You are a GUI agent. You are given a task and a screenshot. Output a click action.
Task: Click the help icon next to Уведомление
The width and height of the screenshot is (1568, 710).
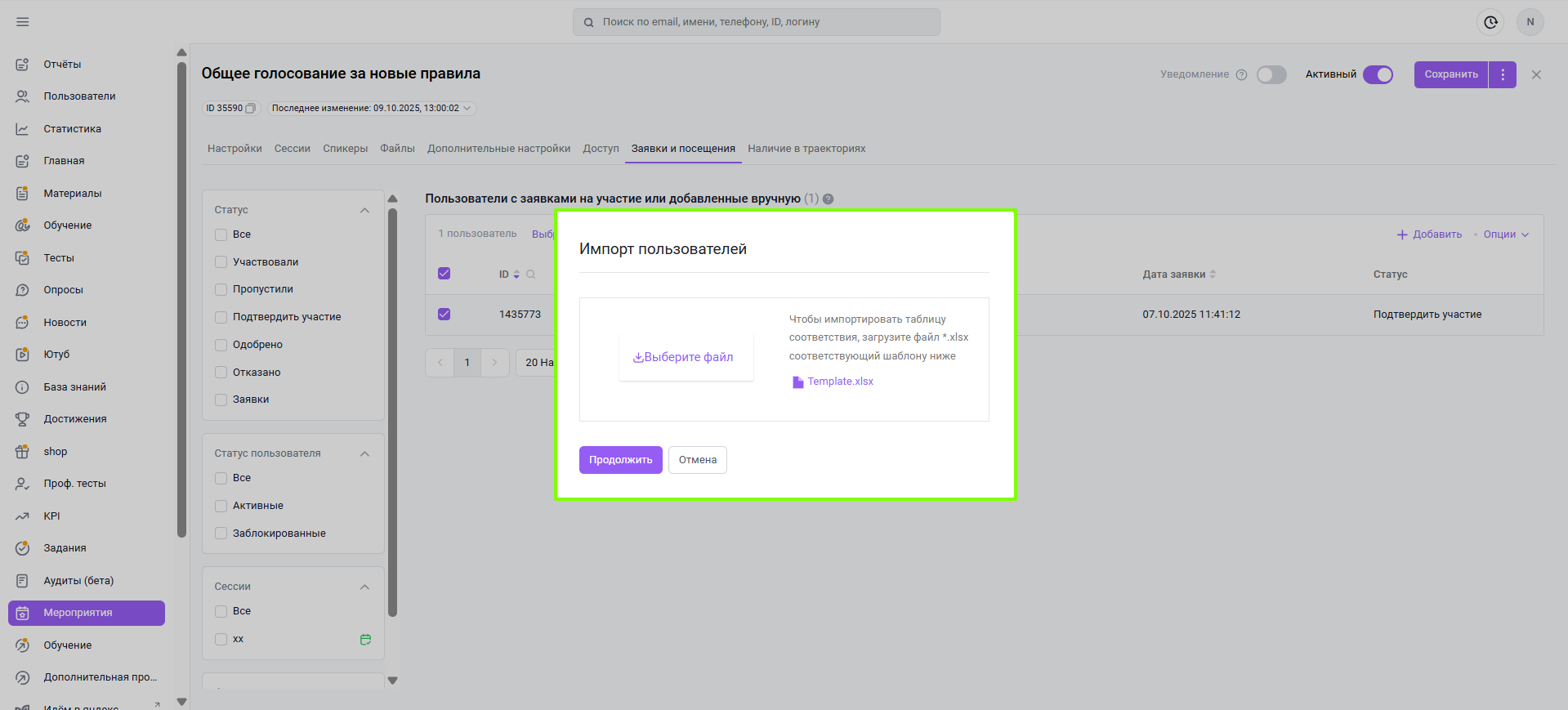pyautogui.click(x=1241, y=74)
